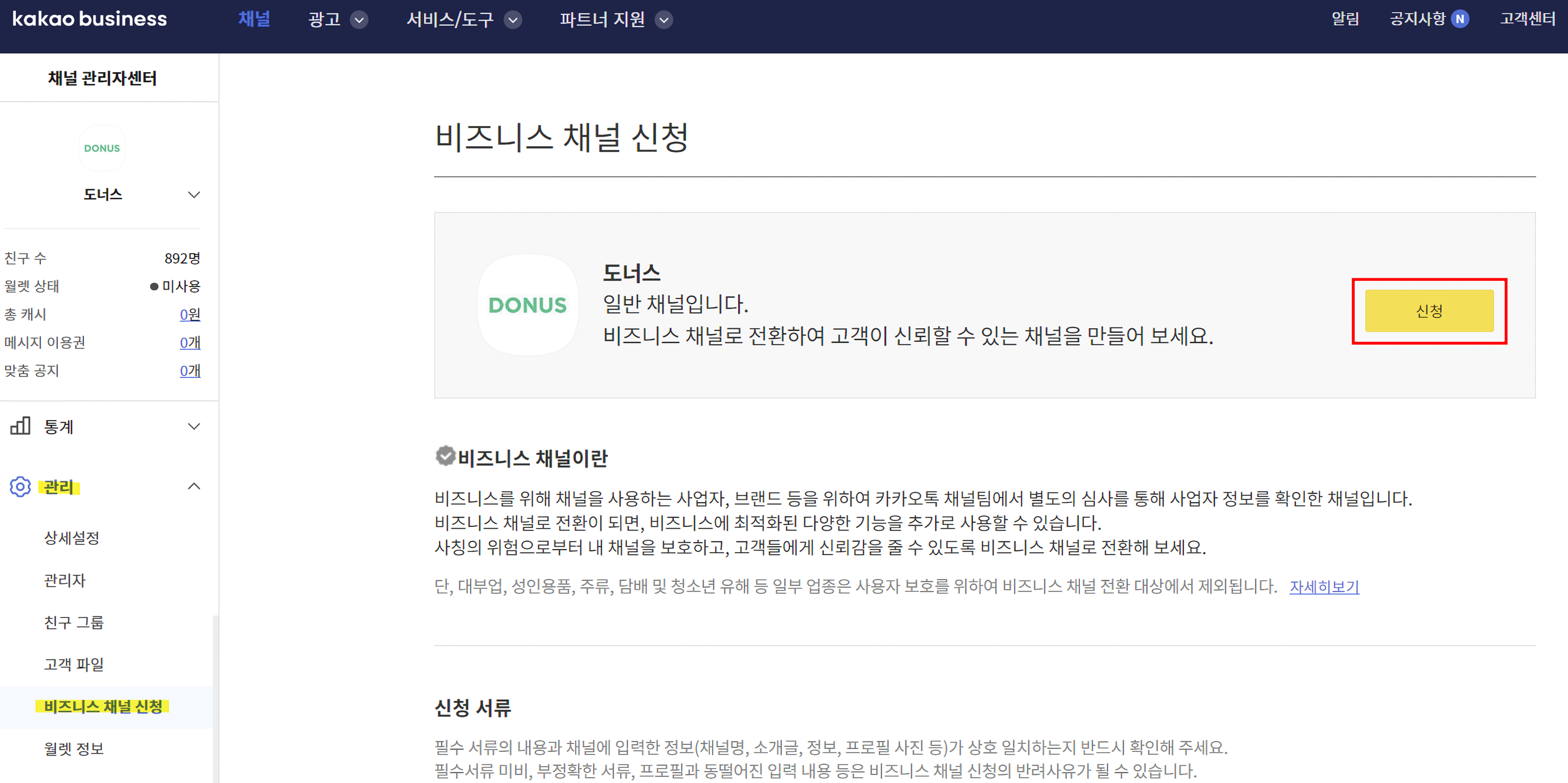1568x783 pixels.
Task: Click the 비즈니스 채널 신청 page title
Action: pyautogui.click(x=562, y=137)
